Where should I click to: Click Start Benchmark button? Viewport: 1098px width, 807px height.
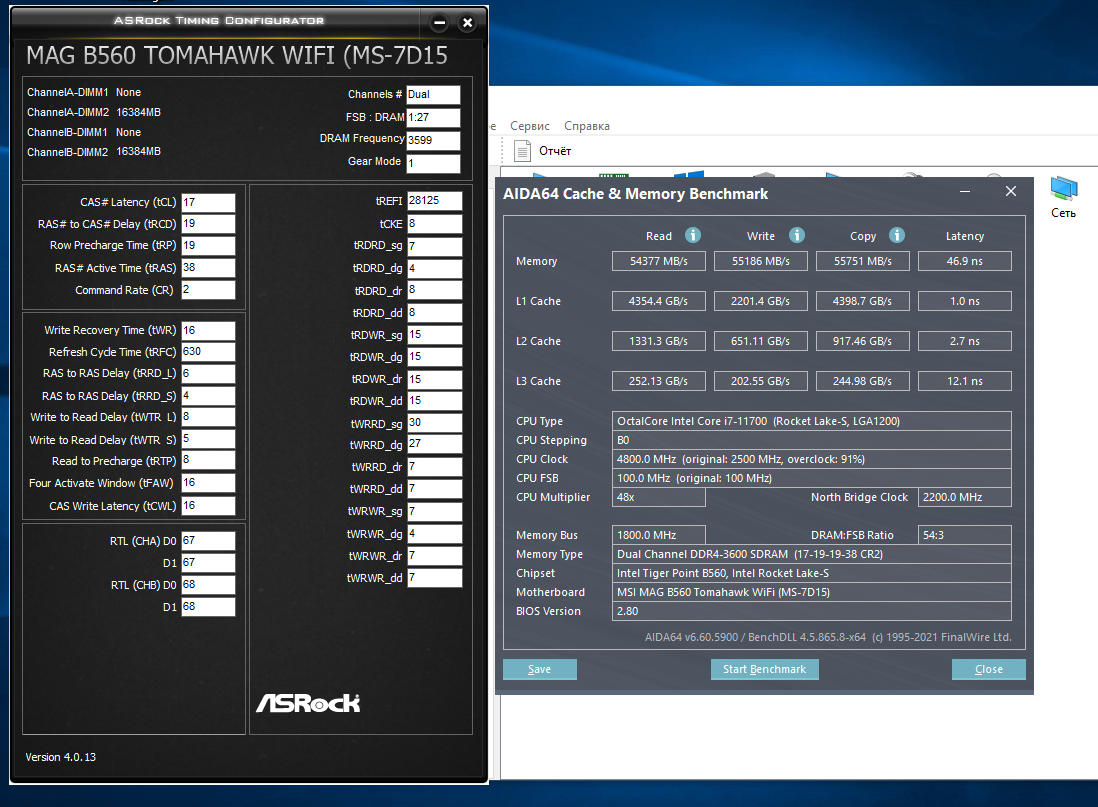(765, 669)
